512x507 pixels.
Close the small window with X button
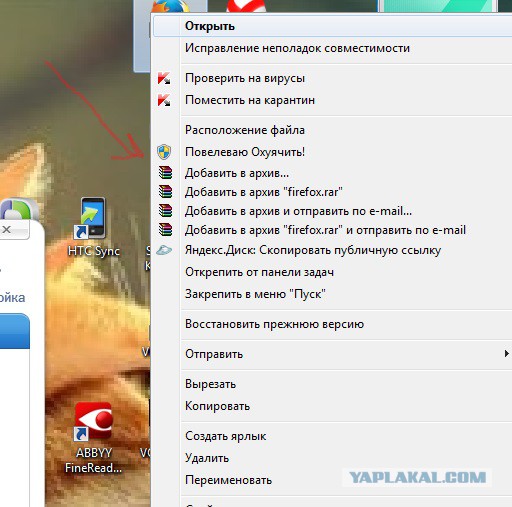point(7,229)
